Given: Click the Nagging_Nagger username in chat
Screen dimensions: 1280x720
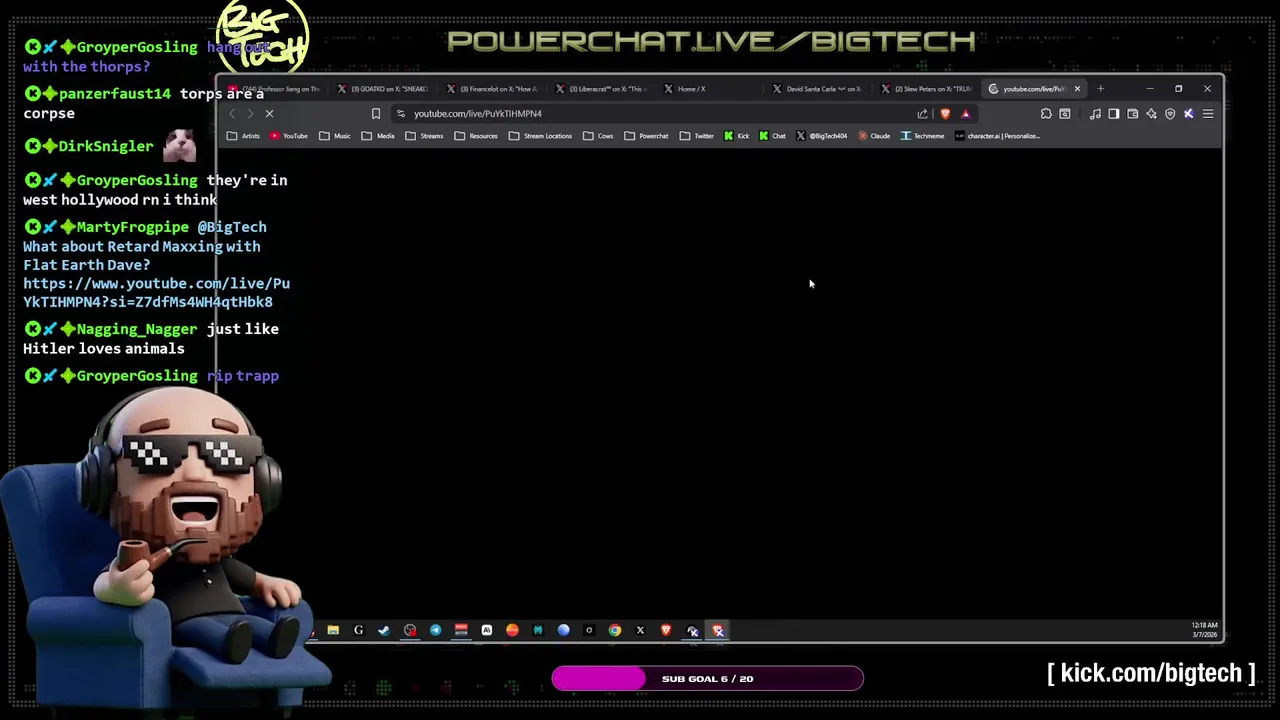Looking at the screenshot, I should (137, 329).
